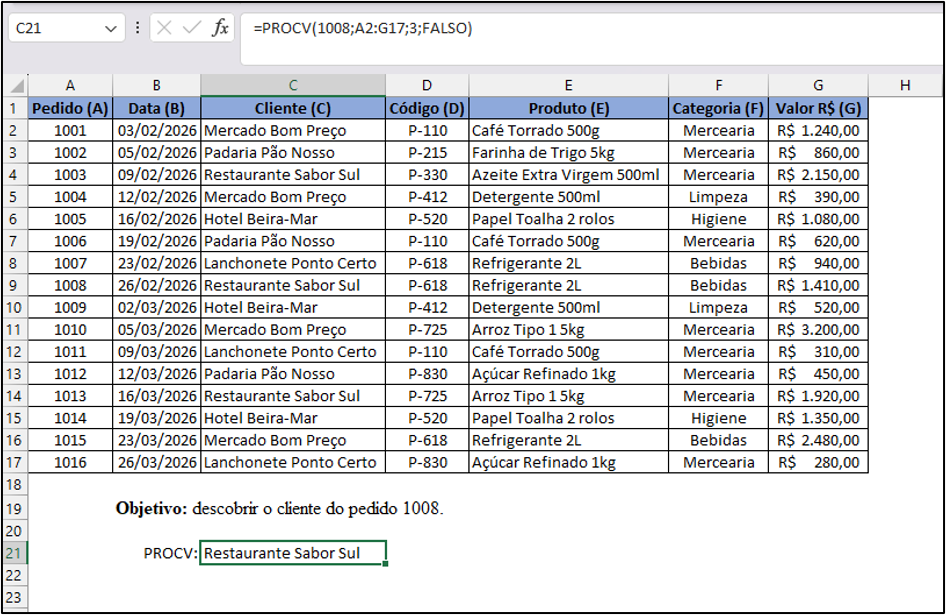Click 'Papel Toalha 2 rolos' in row 15
This screenshot has height=615, width=946.
tap(568, 418)
